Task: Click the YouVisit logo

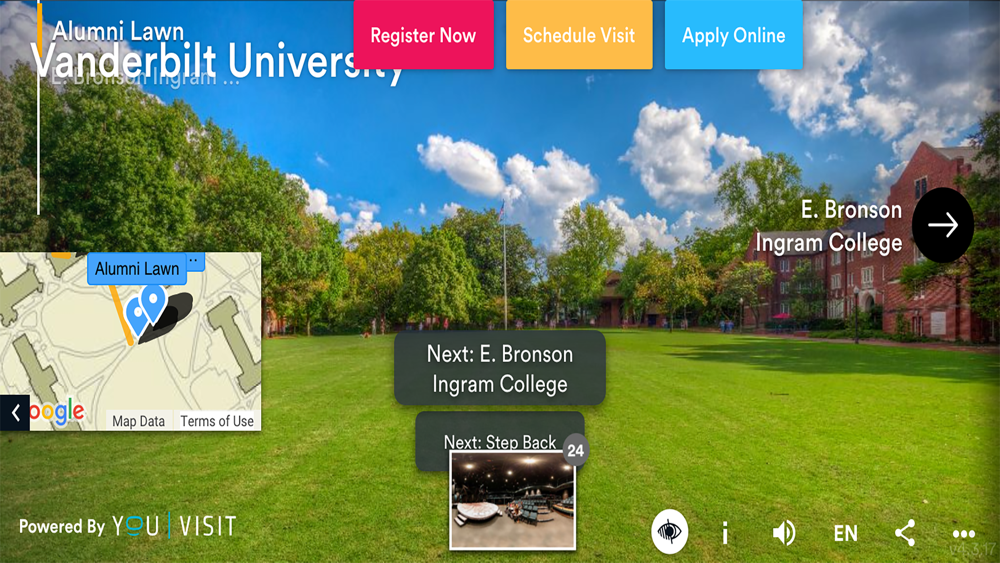Action: point(173,526)
